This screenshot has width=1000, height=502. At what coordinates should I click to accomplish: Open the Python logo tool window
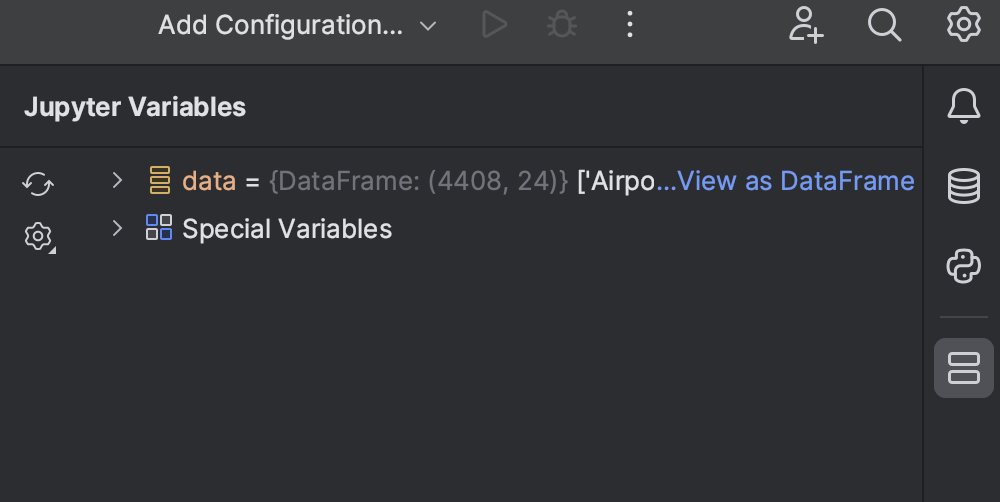pos(963,267)
